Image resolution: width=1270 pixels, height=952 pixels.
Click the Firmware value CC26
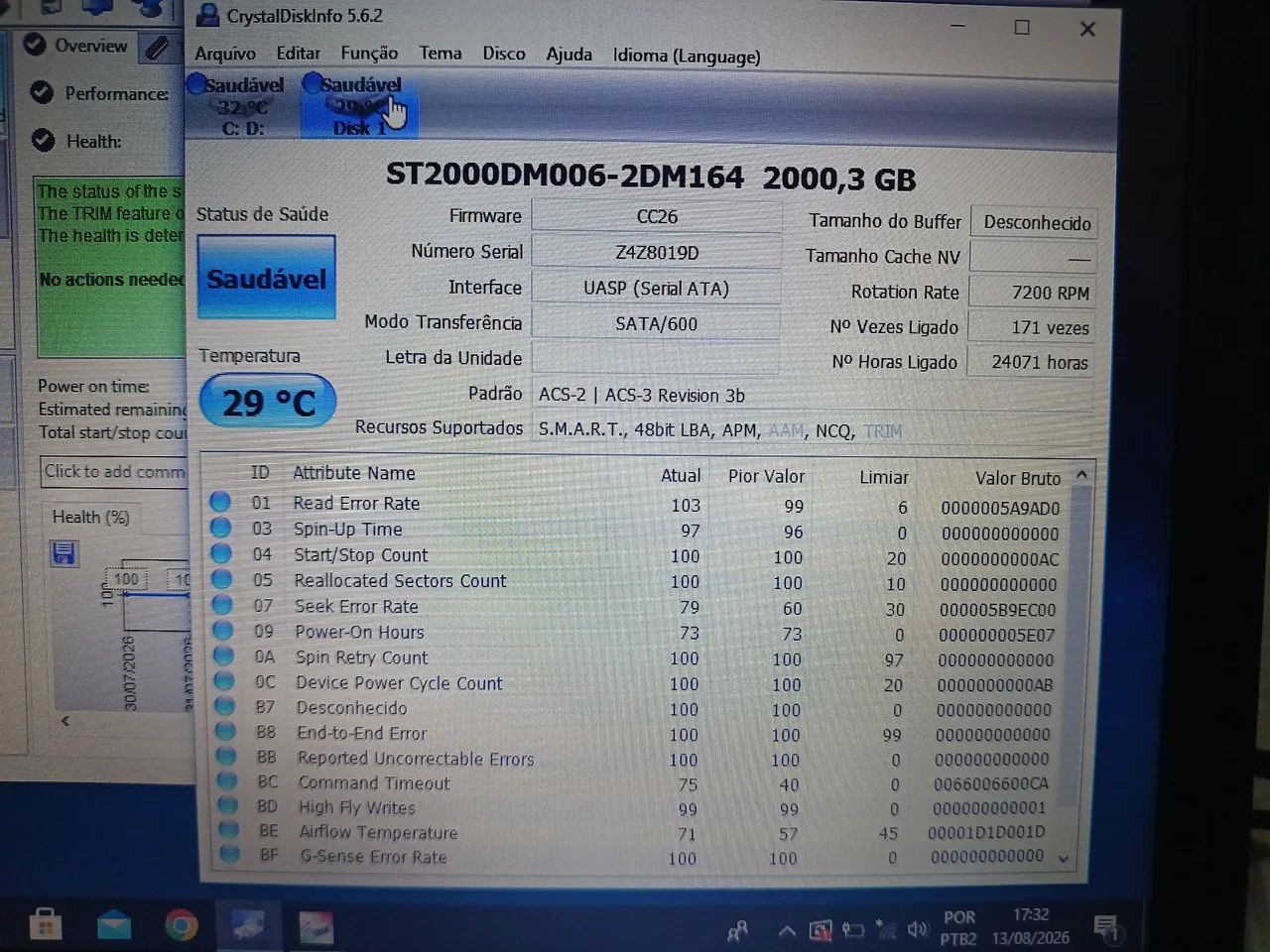pyautogui.click(x=656, y=216)
